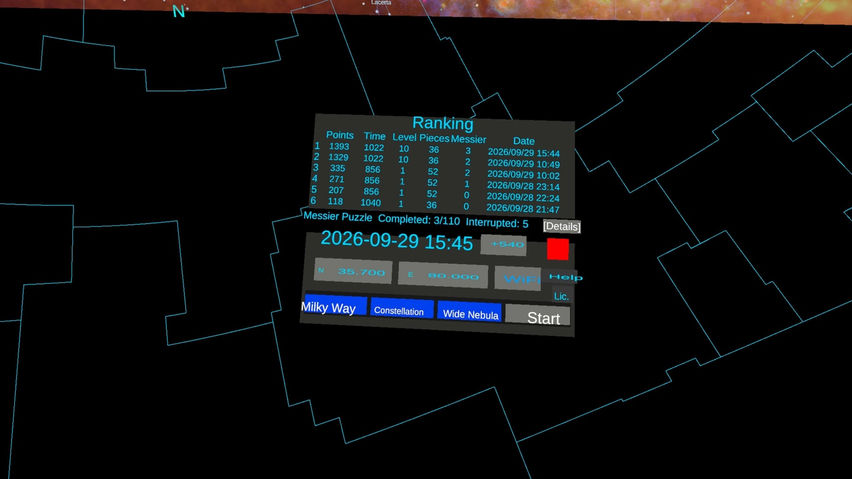Click the Completed: 3/110 status

pyautogui.click(x=418, y=220)
